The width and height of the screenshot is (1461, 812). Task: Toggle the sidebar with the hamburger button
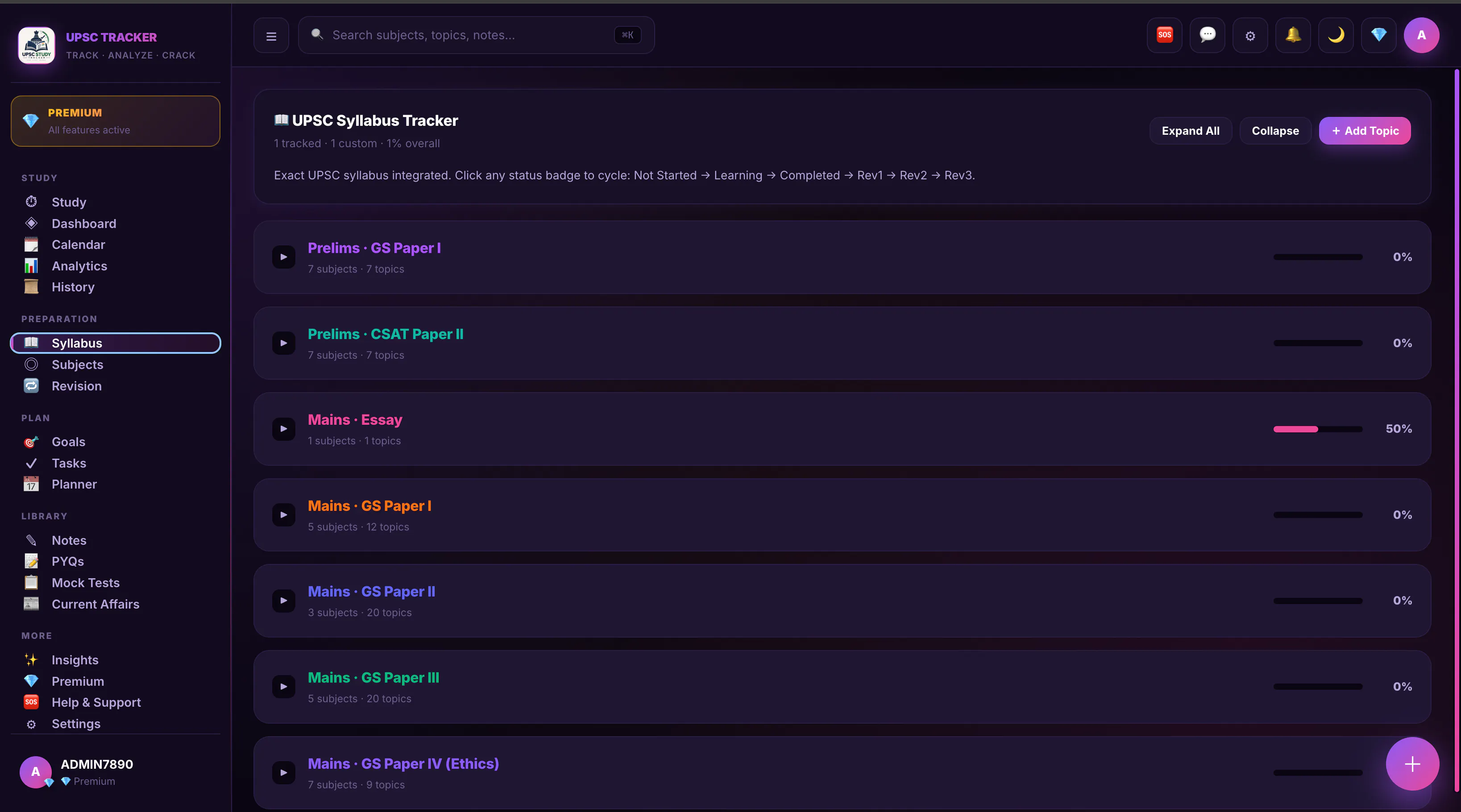point(271,35)
